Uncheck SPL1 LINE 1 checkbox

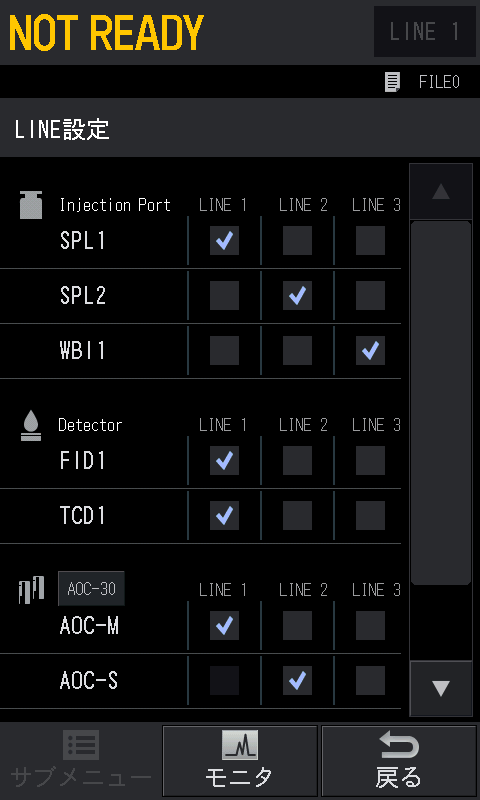(x=224, y=241)
